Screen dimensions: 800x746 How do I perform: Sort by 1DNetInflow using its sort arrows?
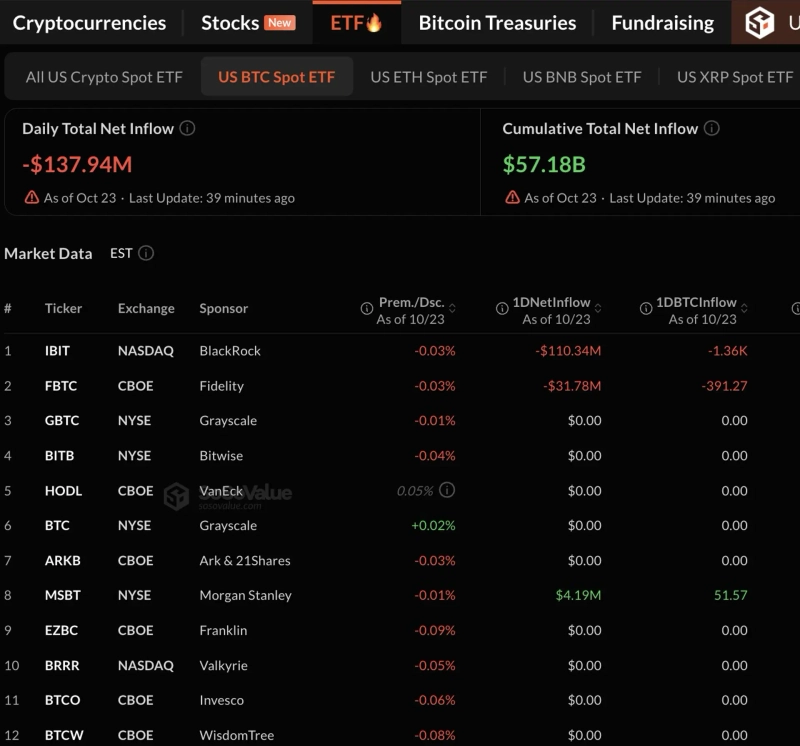[598, 308]
